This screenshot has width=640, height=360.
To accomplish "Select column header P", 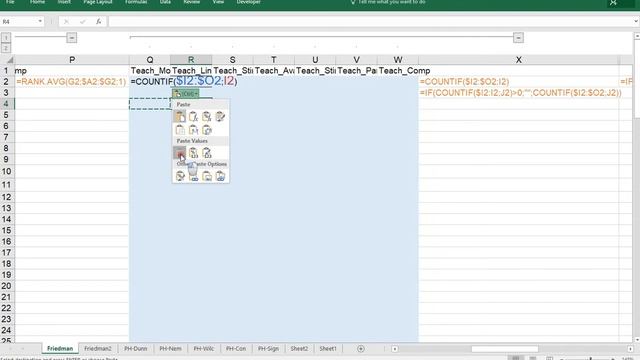I will (x=72, y=60).
